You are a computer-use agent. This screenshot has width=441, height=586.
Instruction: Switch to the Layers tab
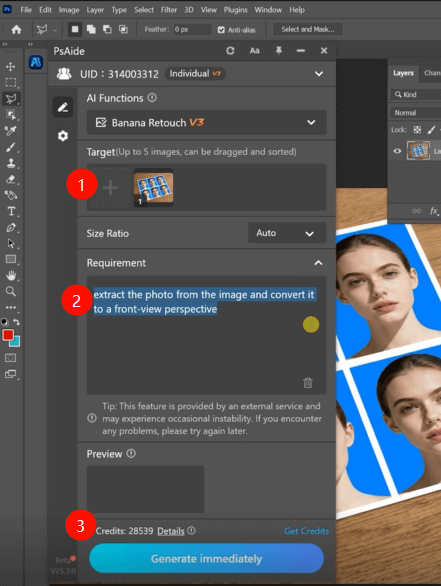tap(403, 73)
